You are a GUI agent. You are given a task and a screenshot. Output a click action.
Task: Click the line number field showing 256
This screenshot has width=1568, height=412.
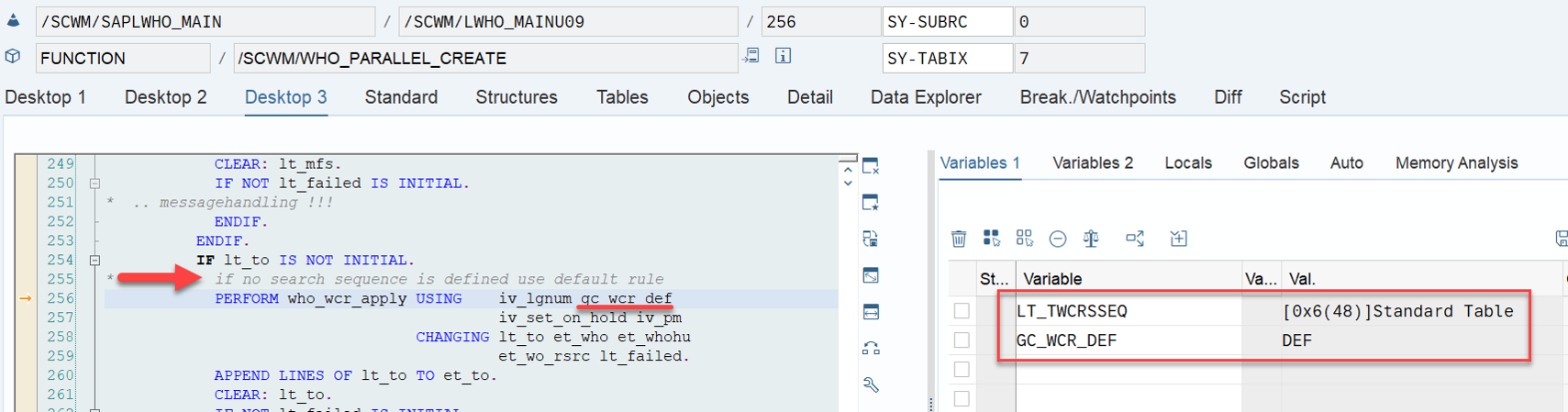click(x=821, y=21)
